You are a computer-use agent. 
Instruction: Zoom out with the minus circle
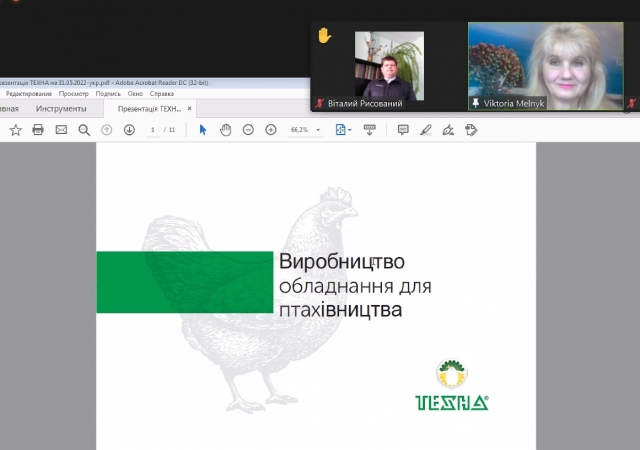(248, 130)
